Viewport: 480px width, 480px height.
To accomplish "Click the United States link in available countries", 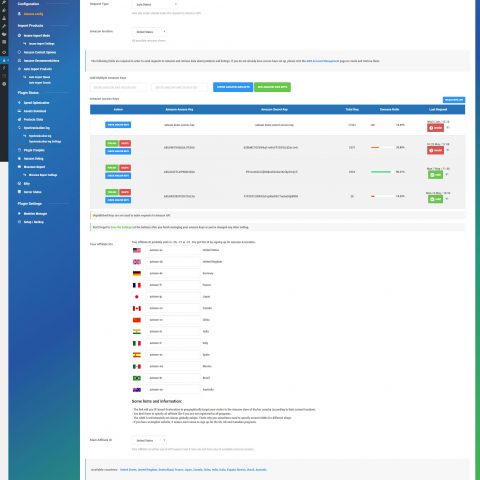I will point(128,470).
